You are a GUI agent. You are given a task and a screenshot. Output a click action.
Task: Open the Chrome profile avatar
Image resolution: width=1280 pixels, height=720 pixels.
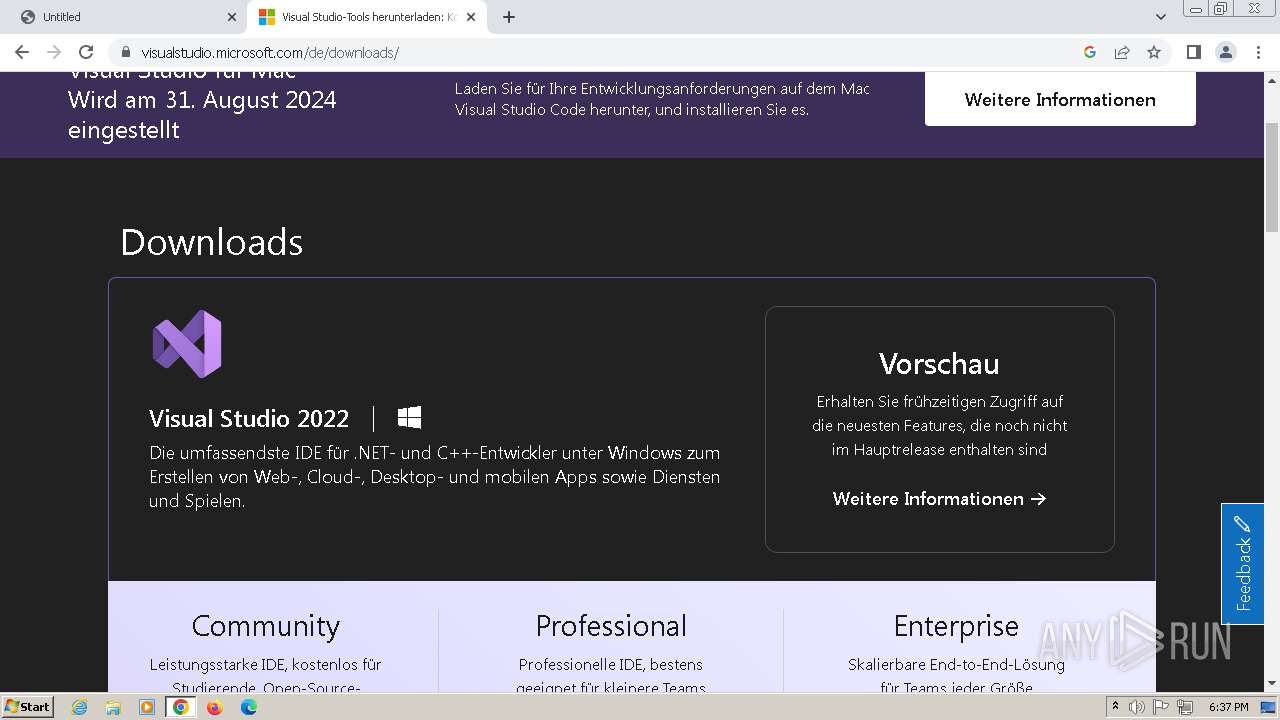1225,52
